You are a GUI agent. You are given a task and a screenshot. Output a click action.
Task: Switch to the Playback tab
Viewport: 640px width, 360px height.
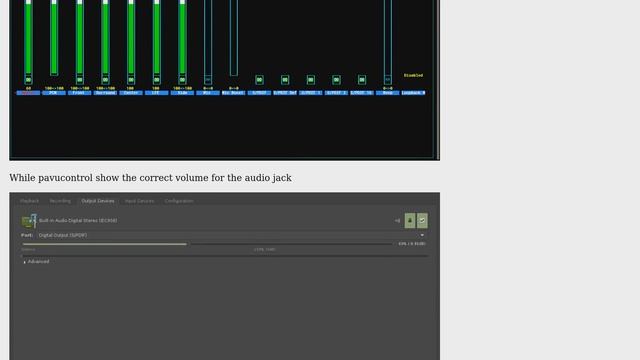pyautogui.click(x=29, y=201)
